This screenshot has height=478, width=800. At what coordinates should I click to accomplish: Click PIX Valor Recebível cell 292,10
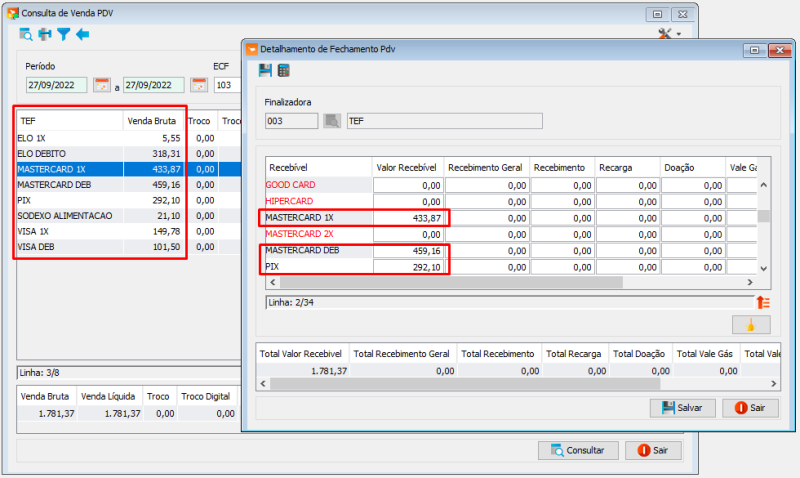pyautogui.click(x=408, y=267)
